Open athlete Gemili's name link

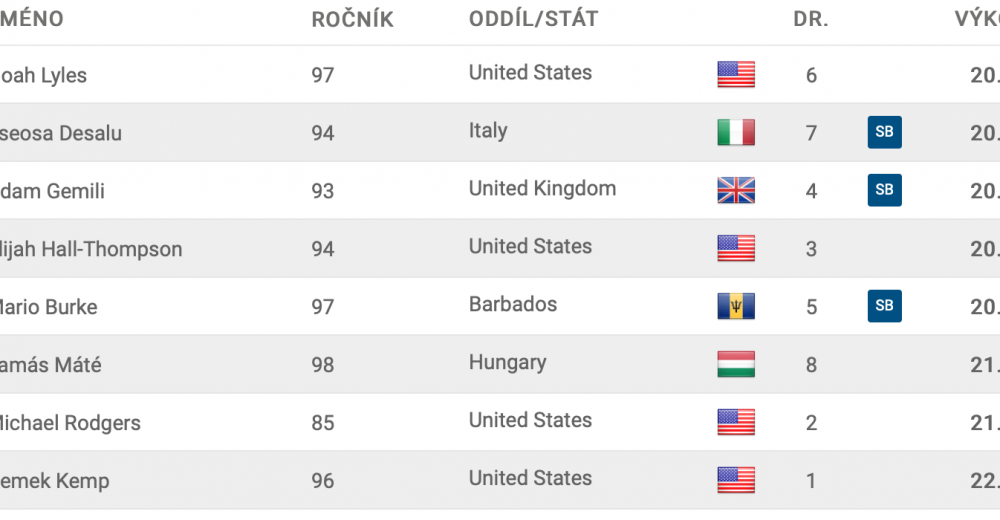52,191
